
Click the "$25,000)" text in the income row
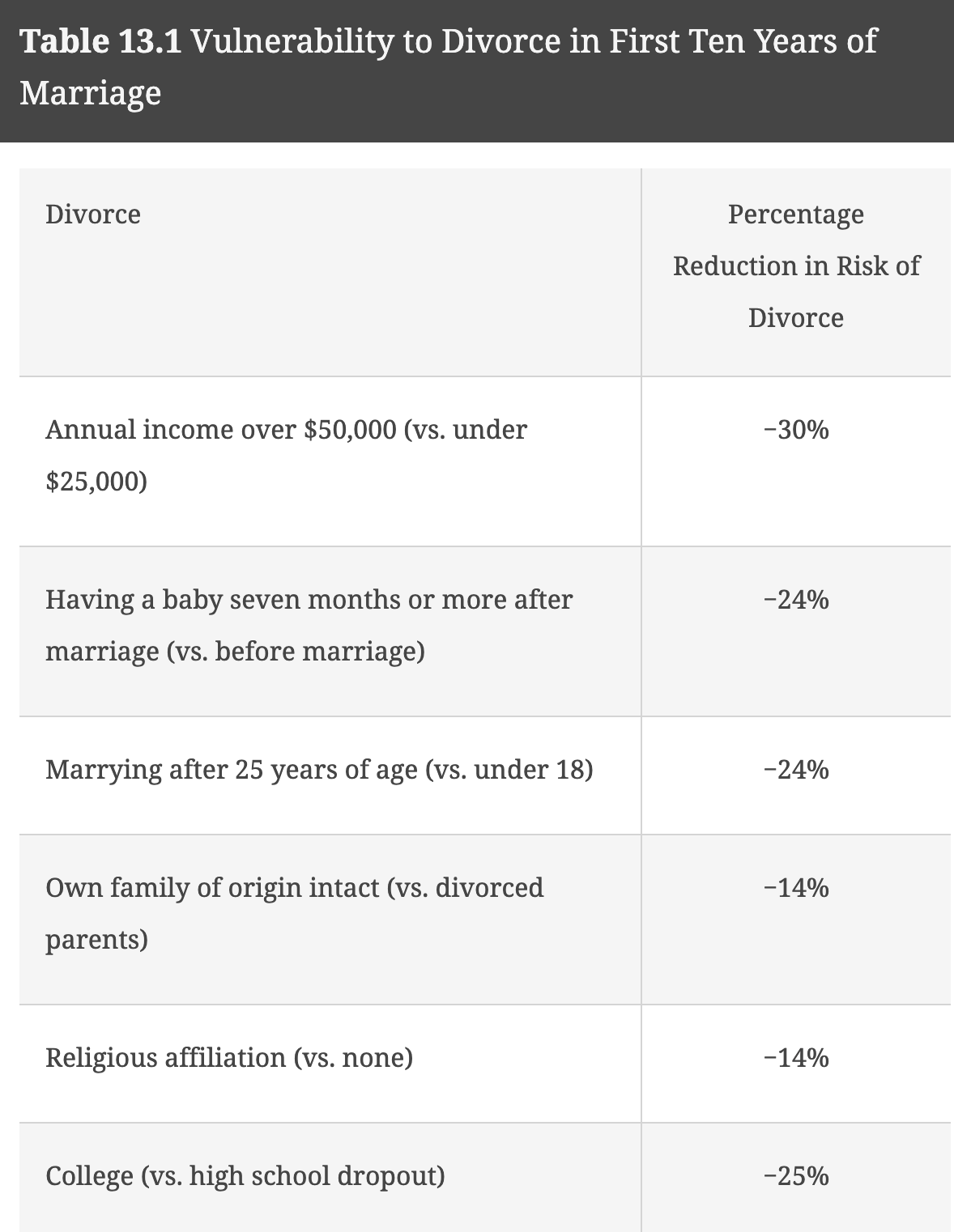pos(96,482)
